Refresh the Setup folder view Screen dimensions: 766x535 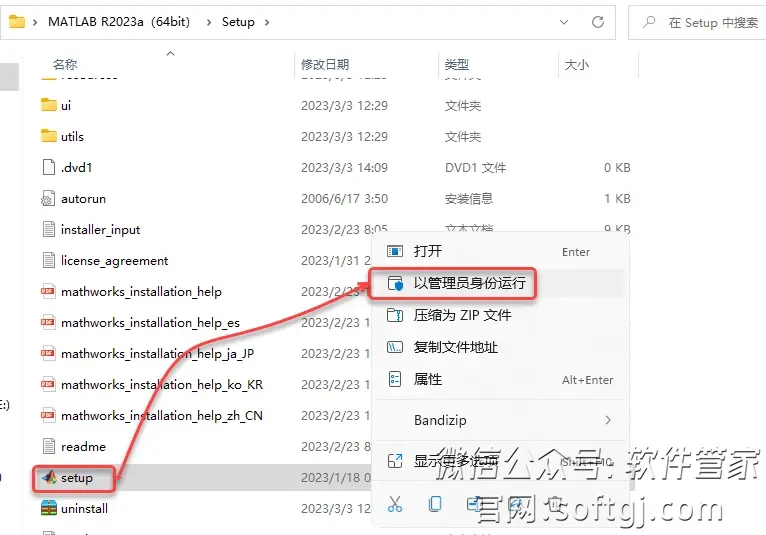coord(598,22)
